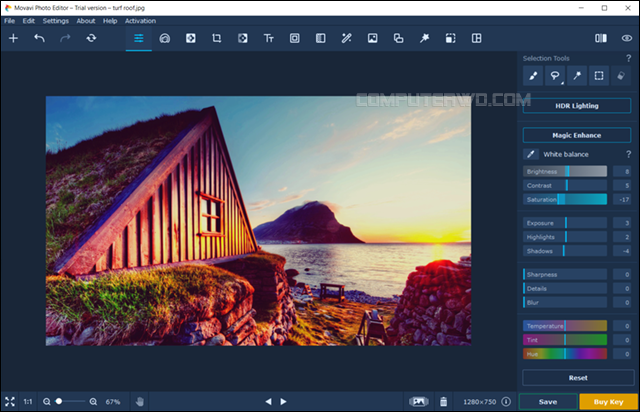This screenshot has width=640, height=412.
Task: Select the Hand pan tool
Action: click(x=140, y=402)
